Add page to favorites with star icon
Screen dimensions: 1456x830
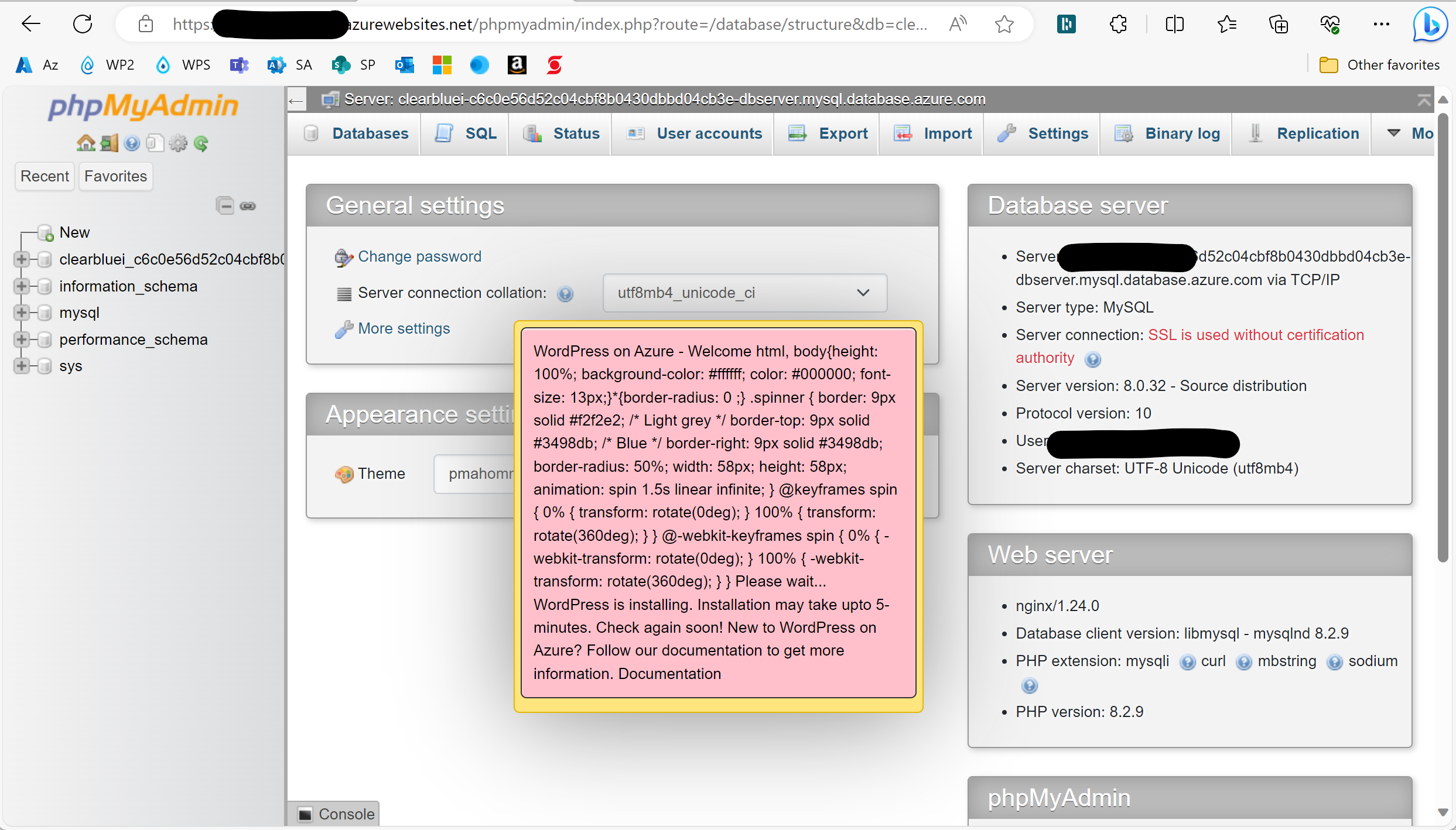click(1004, 24)
